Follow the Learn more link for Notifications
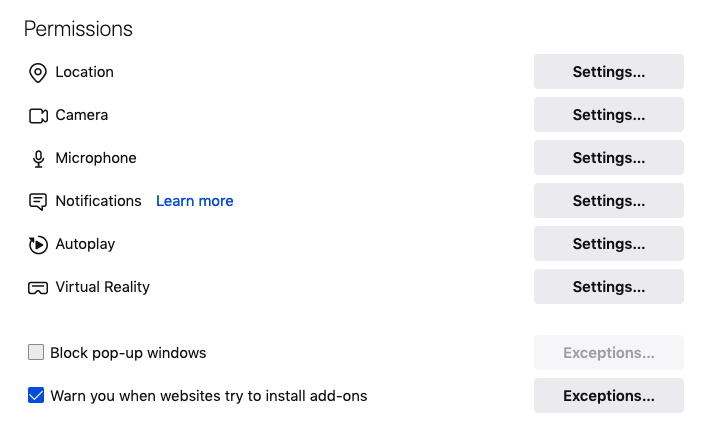The height and width of the screenshot is (431, 717). click(x=195, y=201)
